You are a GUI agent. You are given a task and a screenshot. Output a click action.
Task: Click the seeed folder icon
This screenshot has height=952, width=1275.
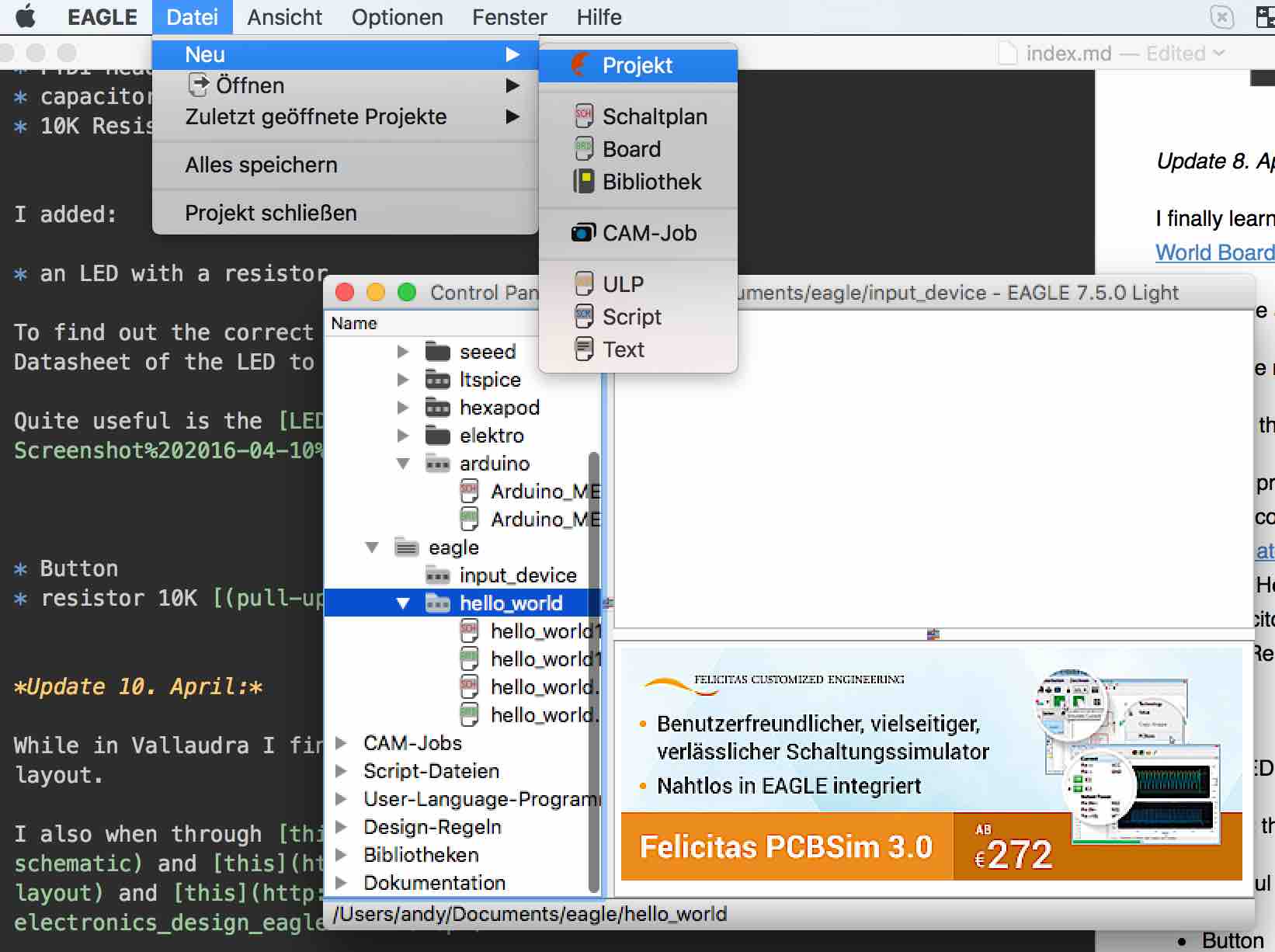(438, 352)
